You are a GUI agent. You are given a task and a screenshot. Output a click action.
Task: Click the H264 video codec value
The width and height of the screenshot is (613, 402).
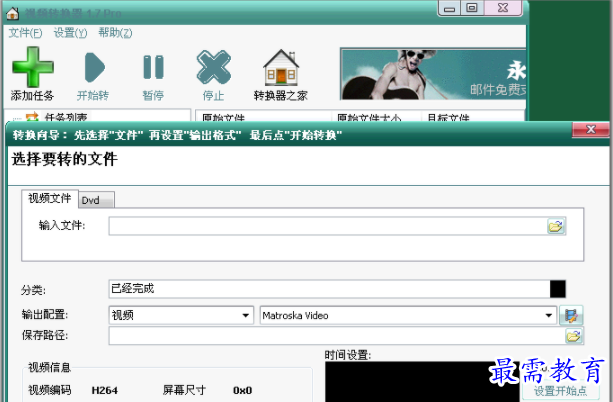104,390
